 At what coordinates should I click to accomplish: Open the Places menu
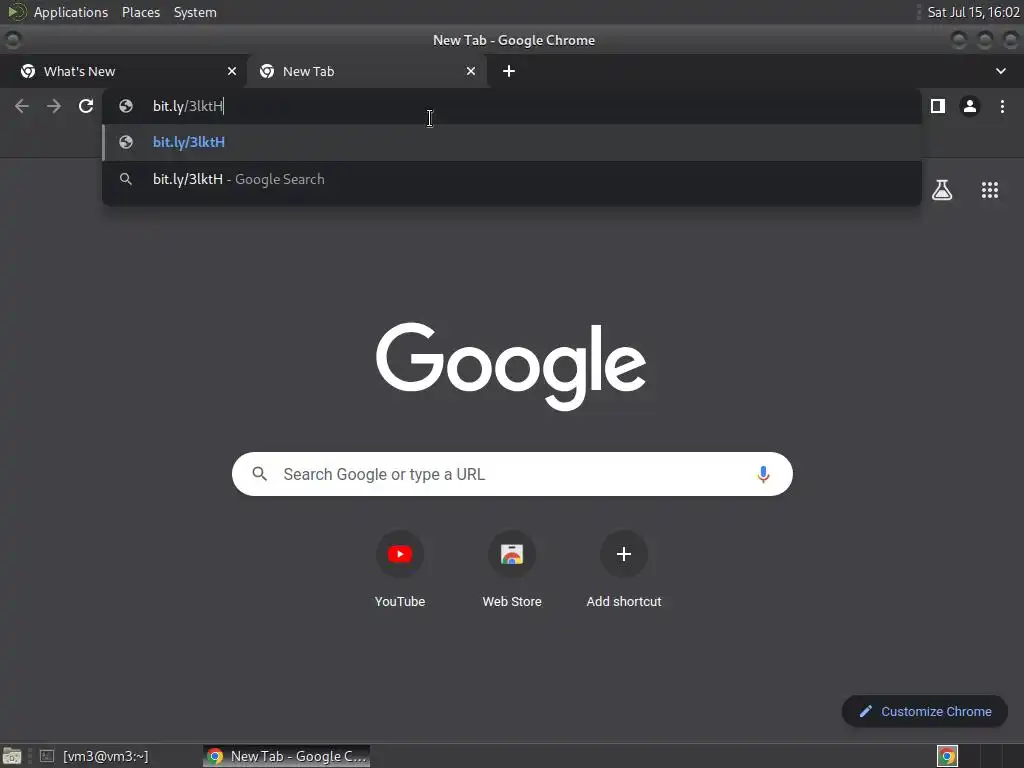[141, 12]
